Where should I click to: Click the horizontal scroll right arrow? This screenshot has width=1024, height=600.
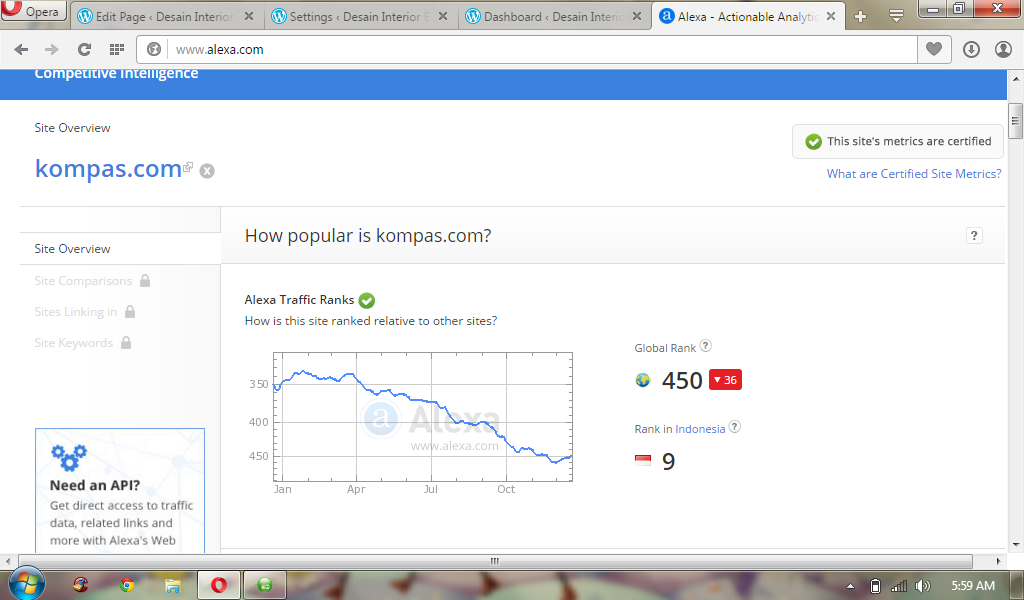tap(999, 561)
